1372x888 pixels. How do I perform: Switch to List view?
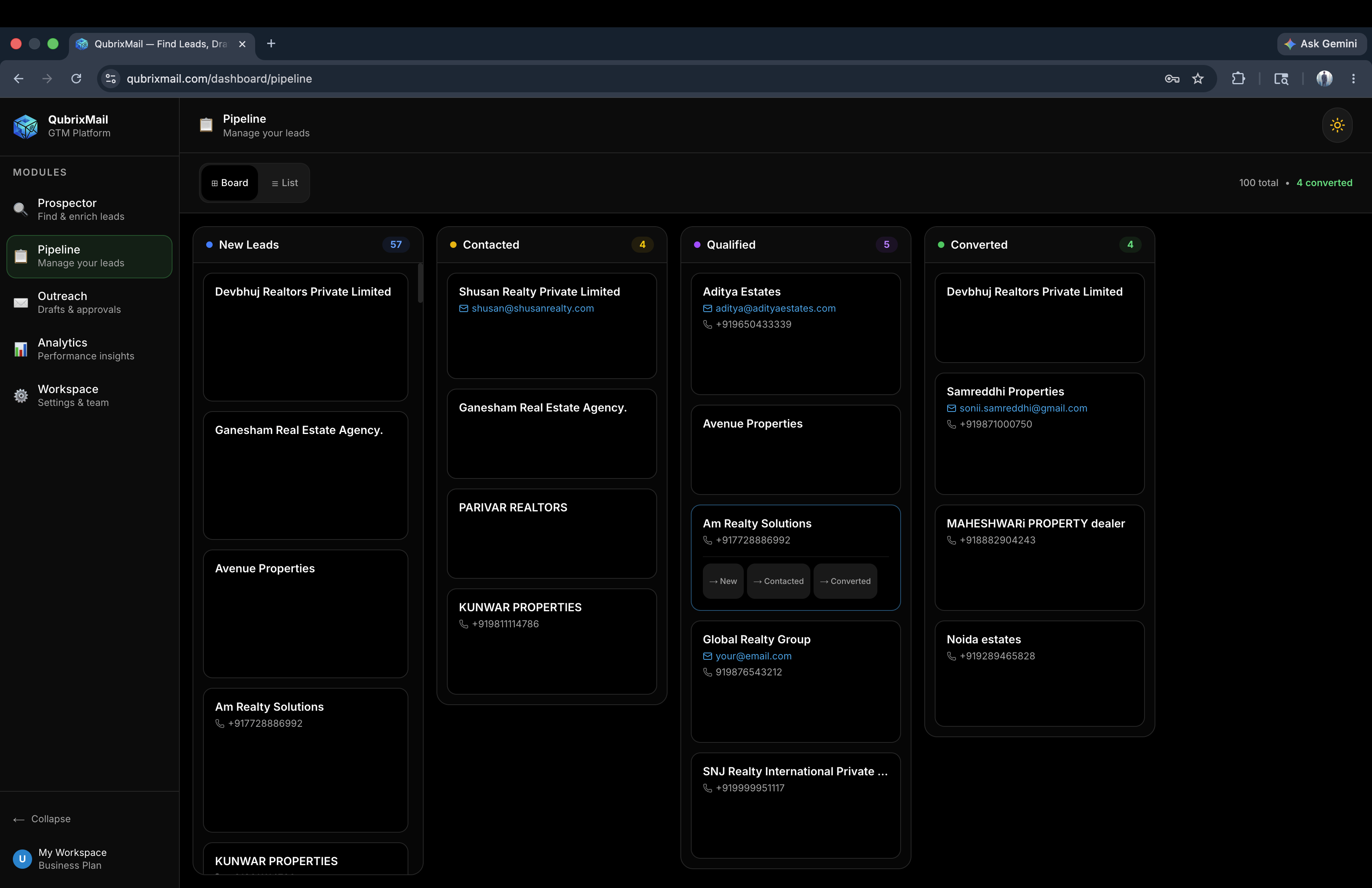click(284, 182)
